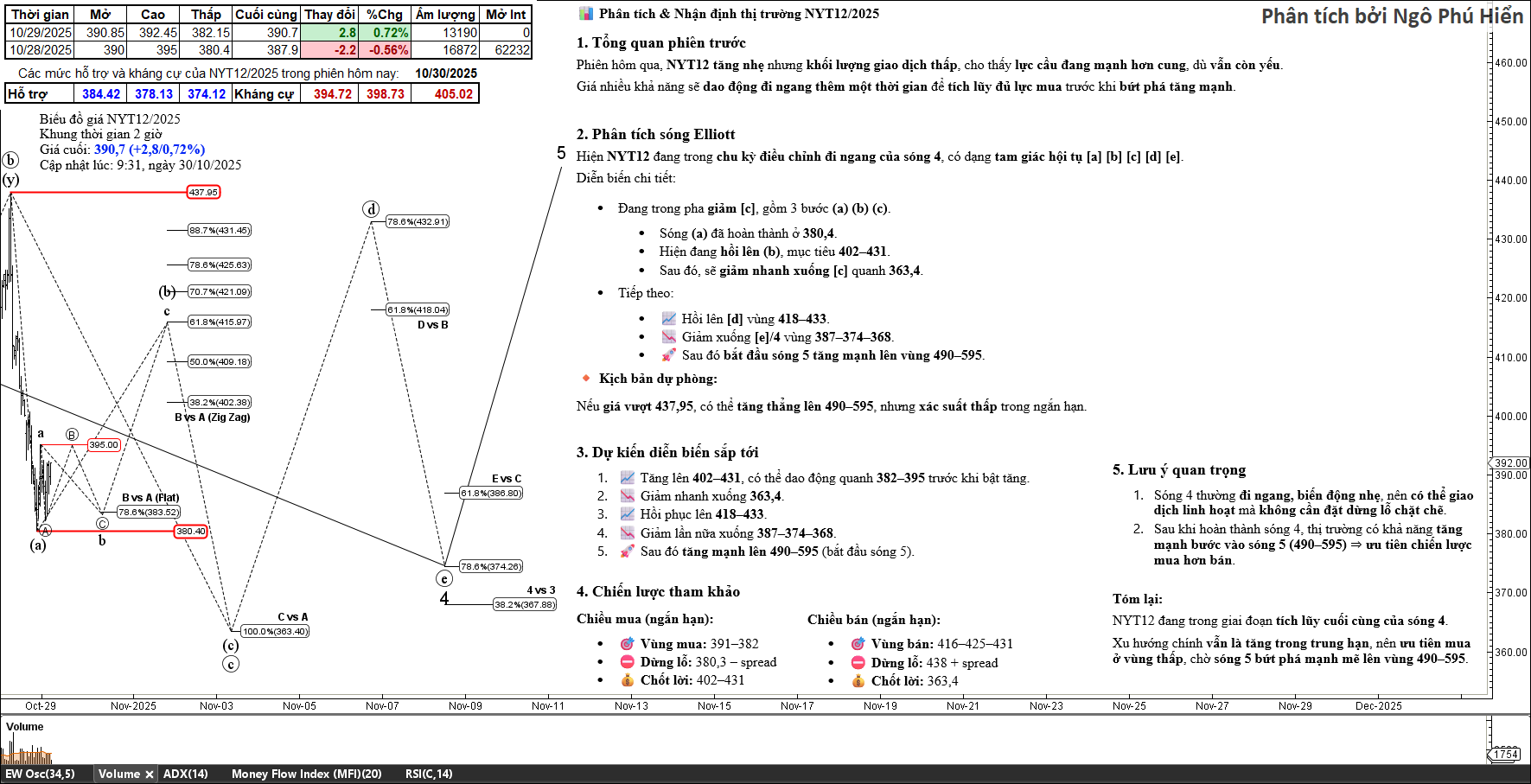Click the 405.02 resistance cell in the table
This screenshot has height=784, width=1531.
pyautogui.click(x=453, y=94)
